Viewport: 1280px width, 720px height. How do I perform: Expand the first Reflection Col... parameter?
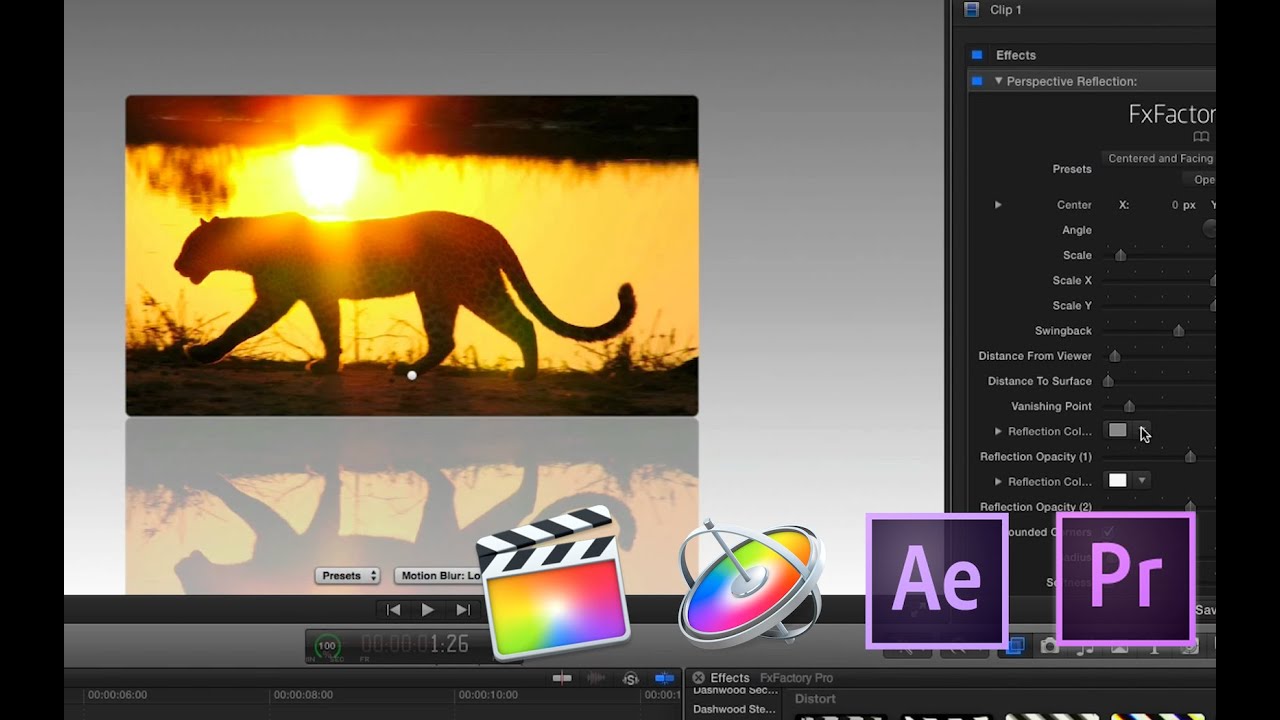[998, 431]
